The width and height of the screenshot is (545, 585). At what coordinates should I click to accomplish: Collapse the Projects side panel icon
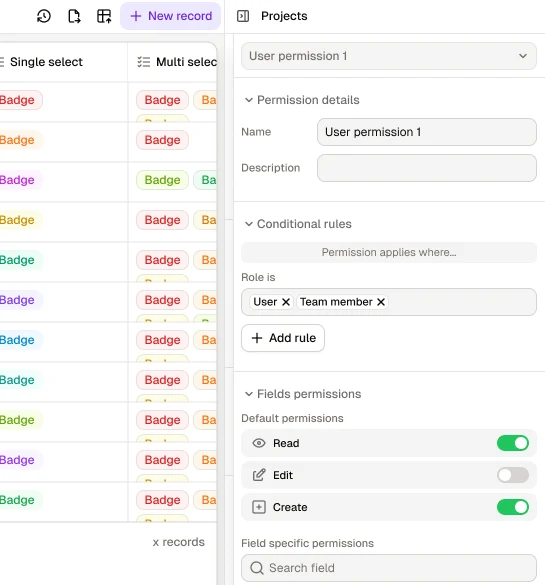pyautogui.click(x=243, y=16)
